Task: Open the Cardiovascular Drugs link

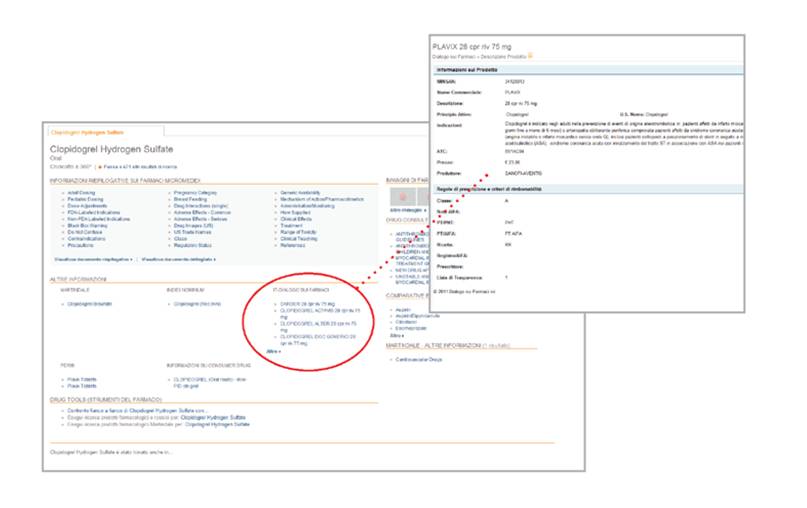Action: click(418, 360)
